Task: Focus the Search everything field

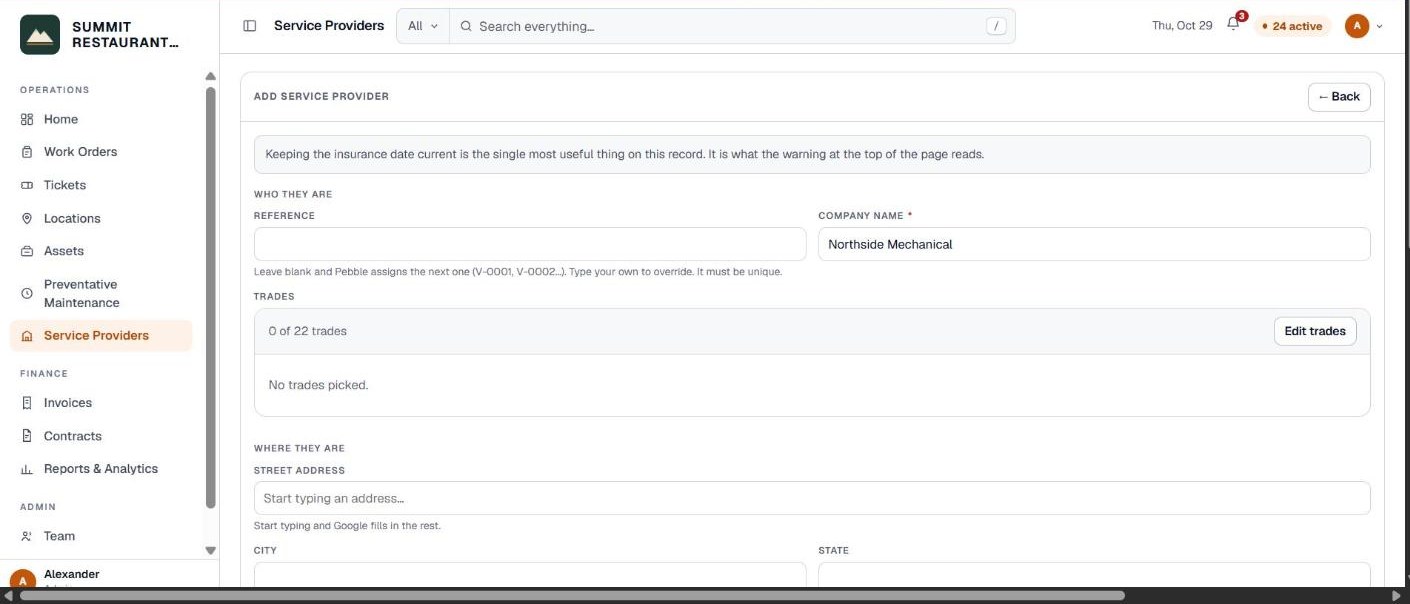Action: (732, 26)
